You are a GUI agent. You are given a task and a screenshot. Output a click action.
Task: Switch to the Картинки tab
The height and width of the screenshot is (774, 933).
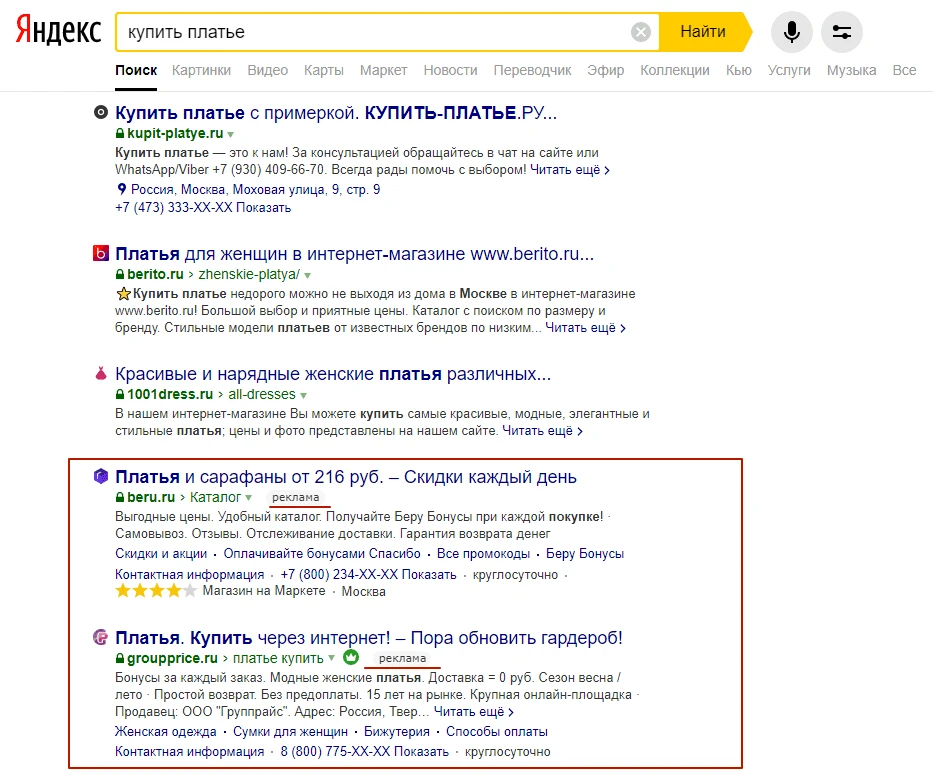click(201, 70)
